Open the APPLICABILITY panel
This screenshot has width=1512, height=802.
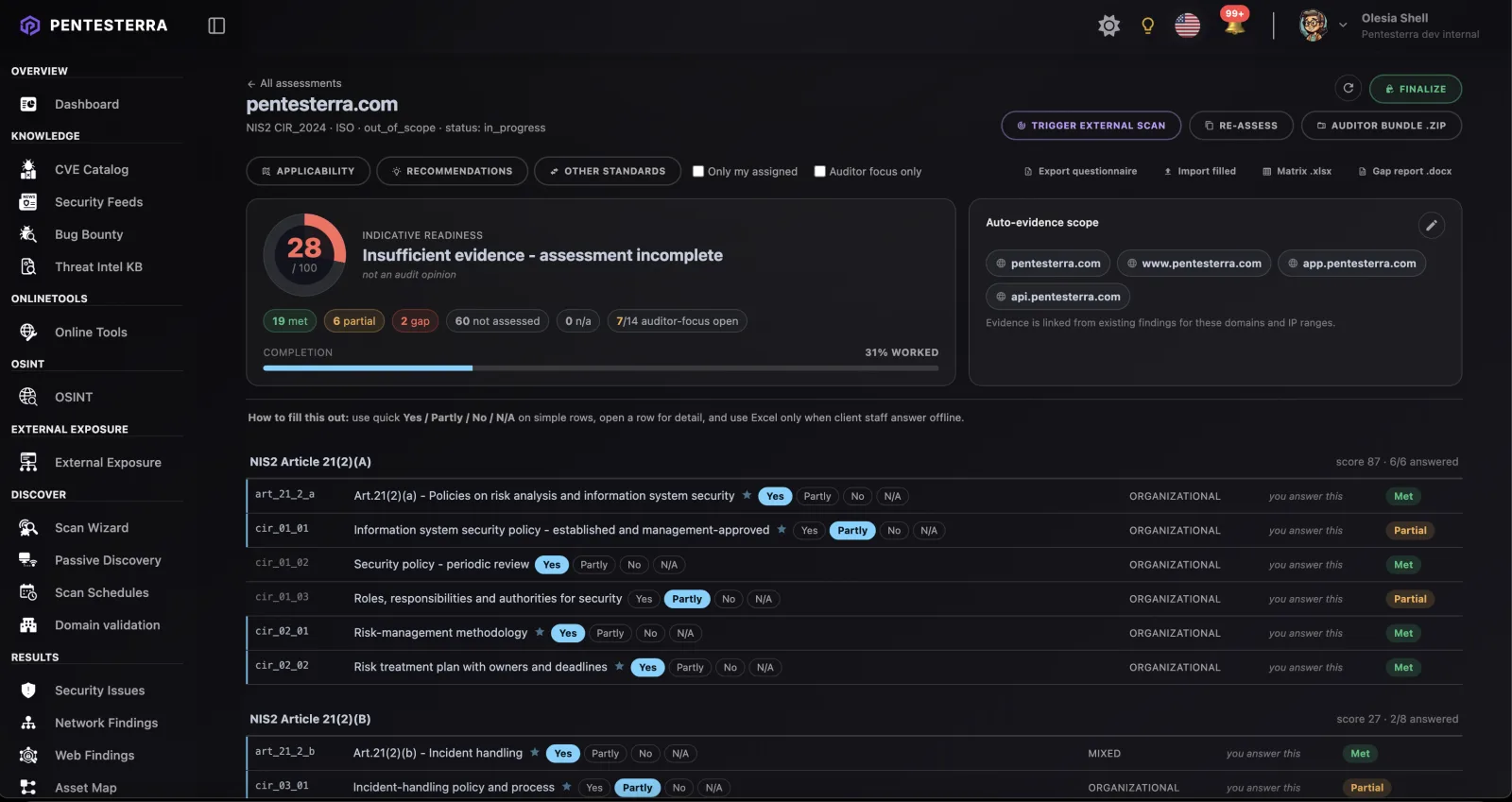(x=308, y=171)
